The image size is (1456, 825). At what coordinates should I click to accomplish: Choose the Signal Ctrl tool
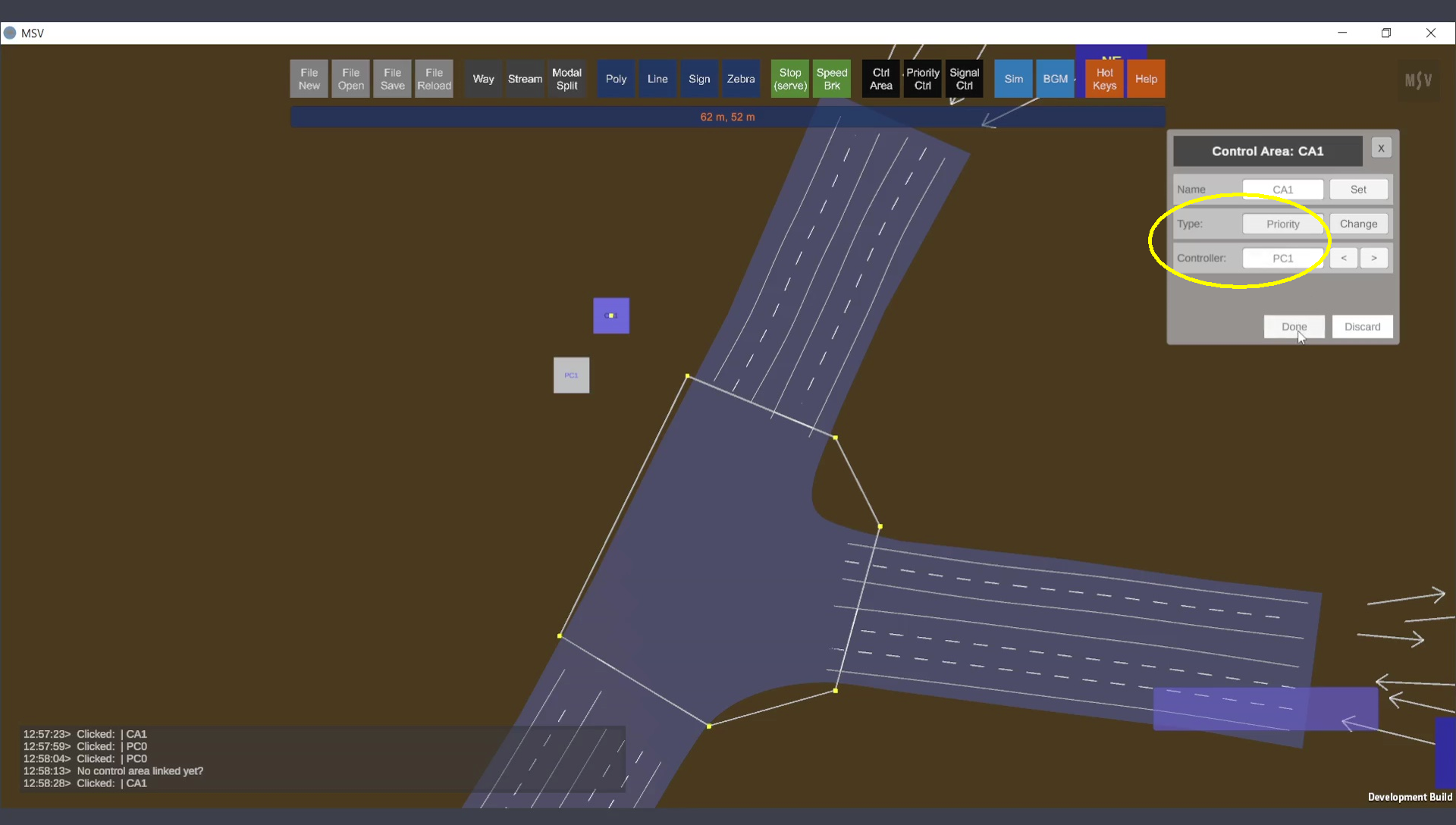(x=964, y=79)
